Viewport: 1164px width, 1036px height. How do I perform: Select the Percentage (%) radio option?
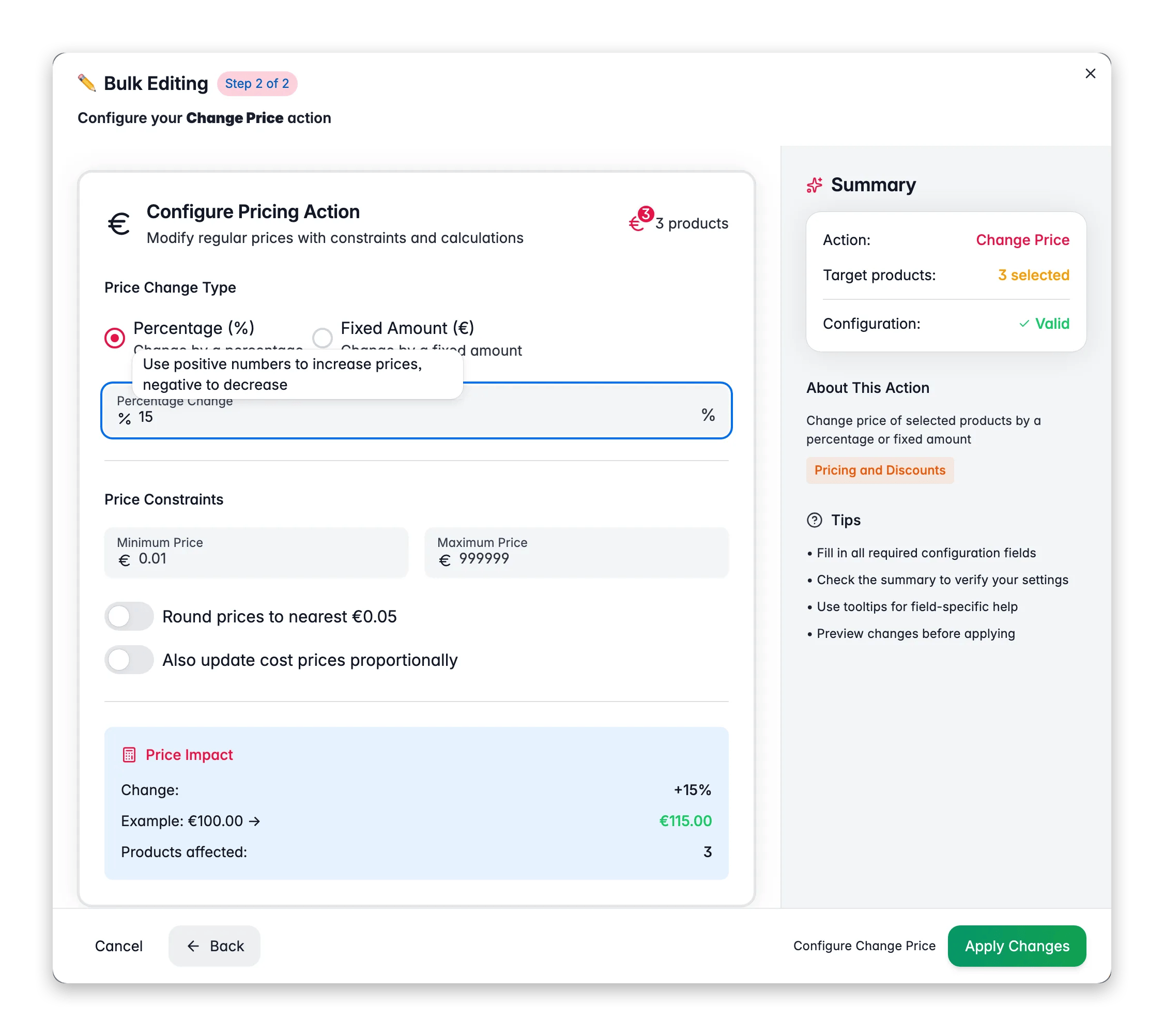(114, 338)
